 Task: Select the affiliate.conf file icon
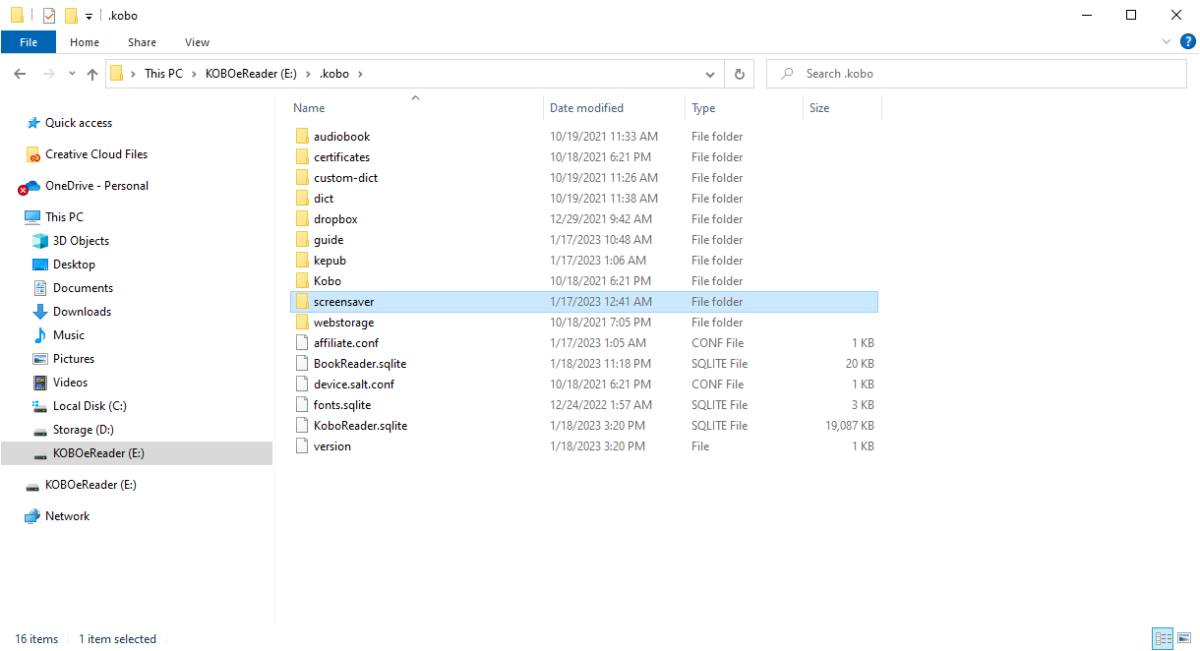(x=303, y=343)
